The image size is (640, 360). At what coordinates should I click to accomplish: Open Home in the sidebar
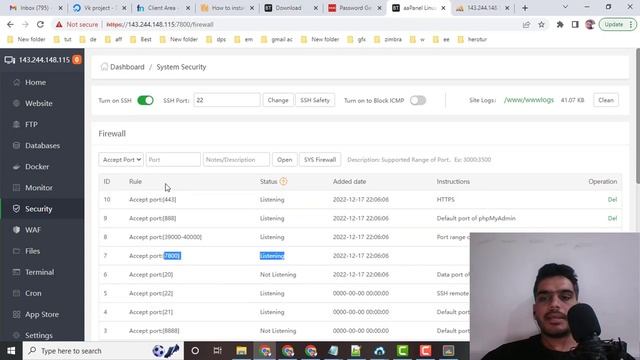(x=36, y=82)
